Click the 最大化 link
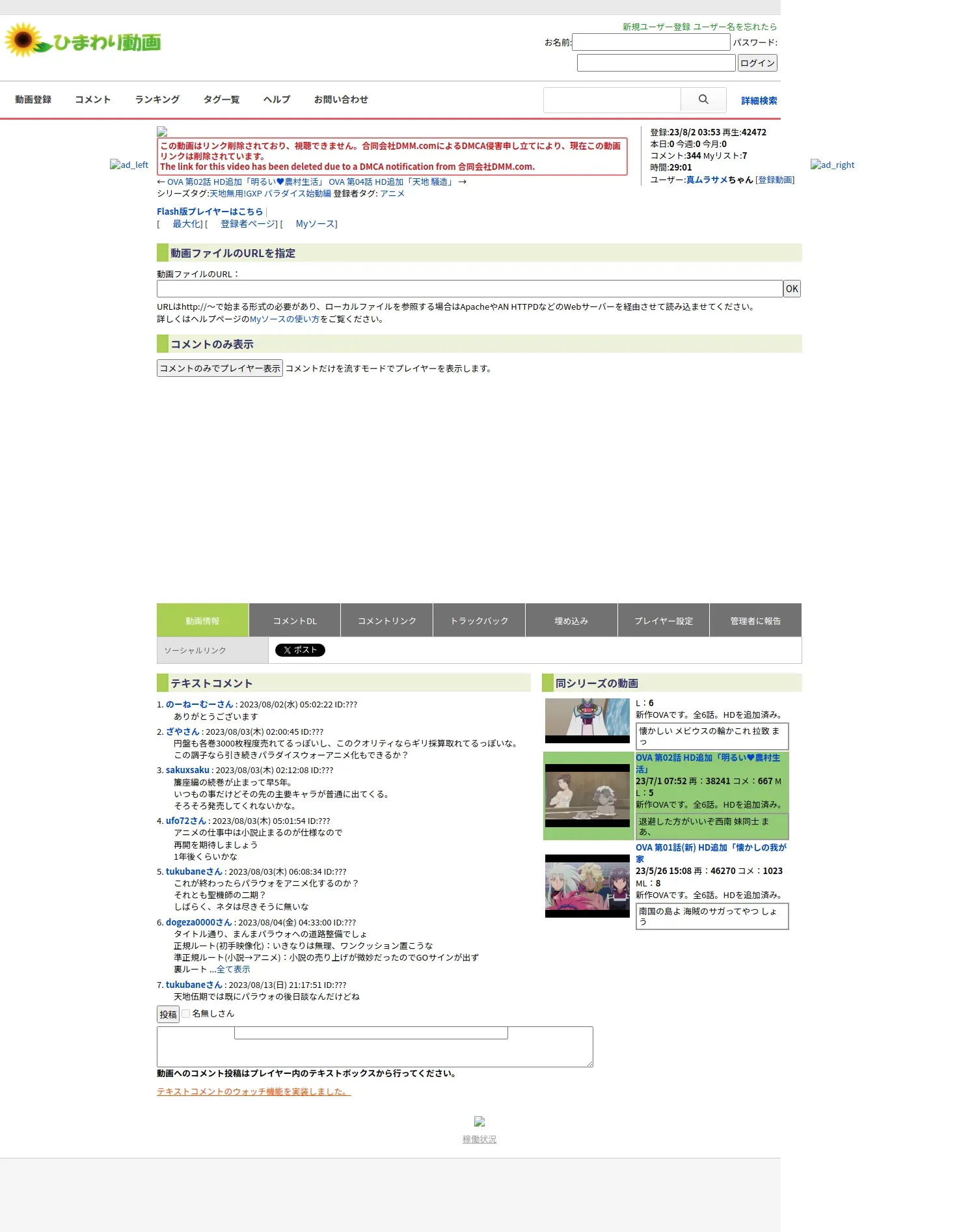This screenshot has height=1232, width=959. [x=187, y=224]
